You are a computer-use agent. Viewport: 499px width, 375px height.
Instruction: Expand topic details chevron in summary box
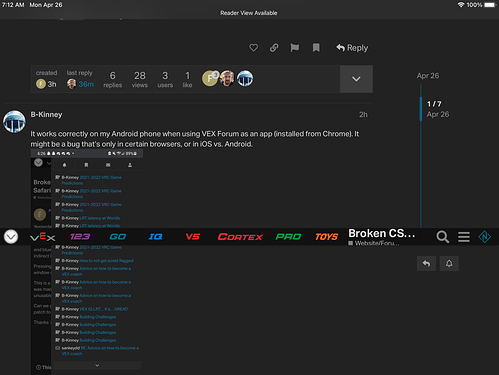(356, 79)
